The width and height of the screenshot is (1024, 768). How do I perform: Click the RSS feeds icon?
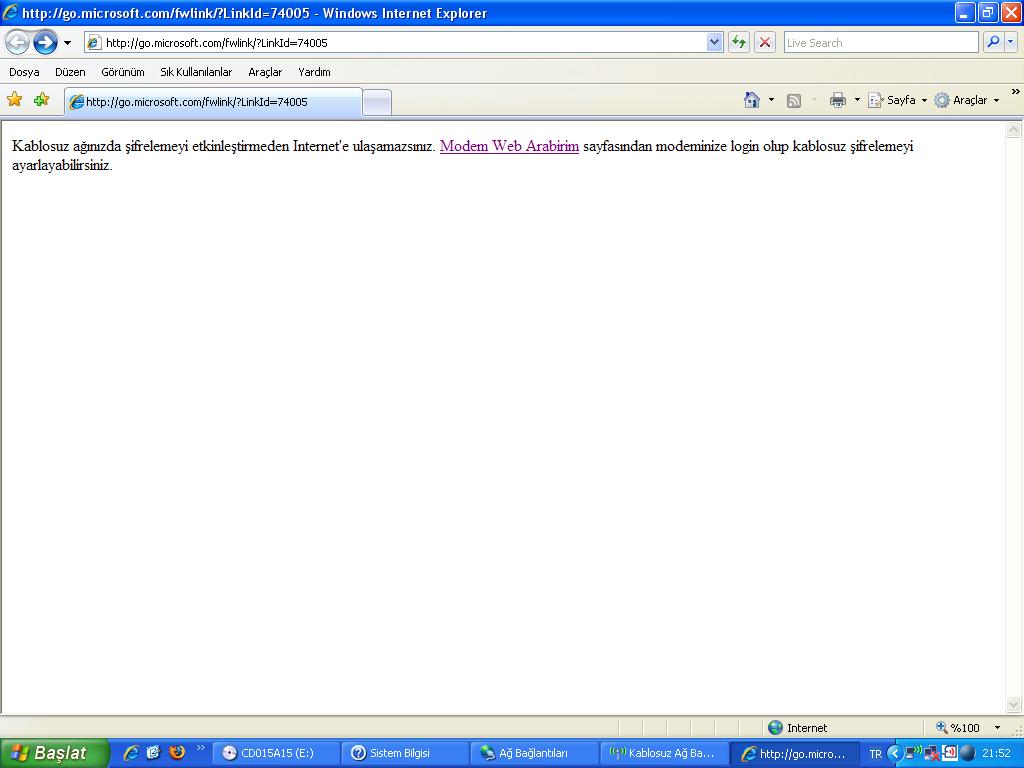pos(793,101)
